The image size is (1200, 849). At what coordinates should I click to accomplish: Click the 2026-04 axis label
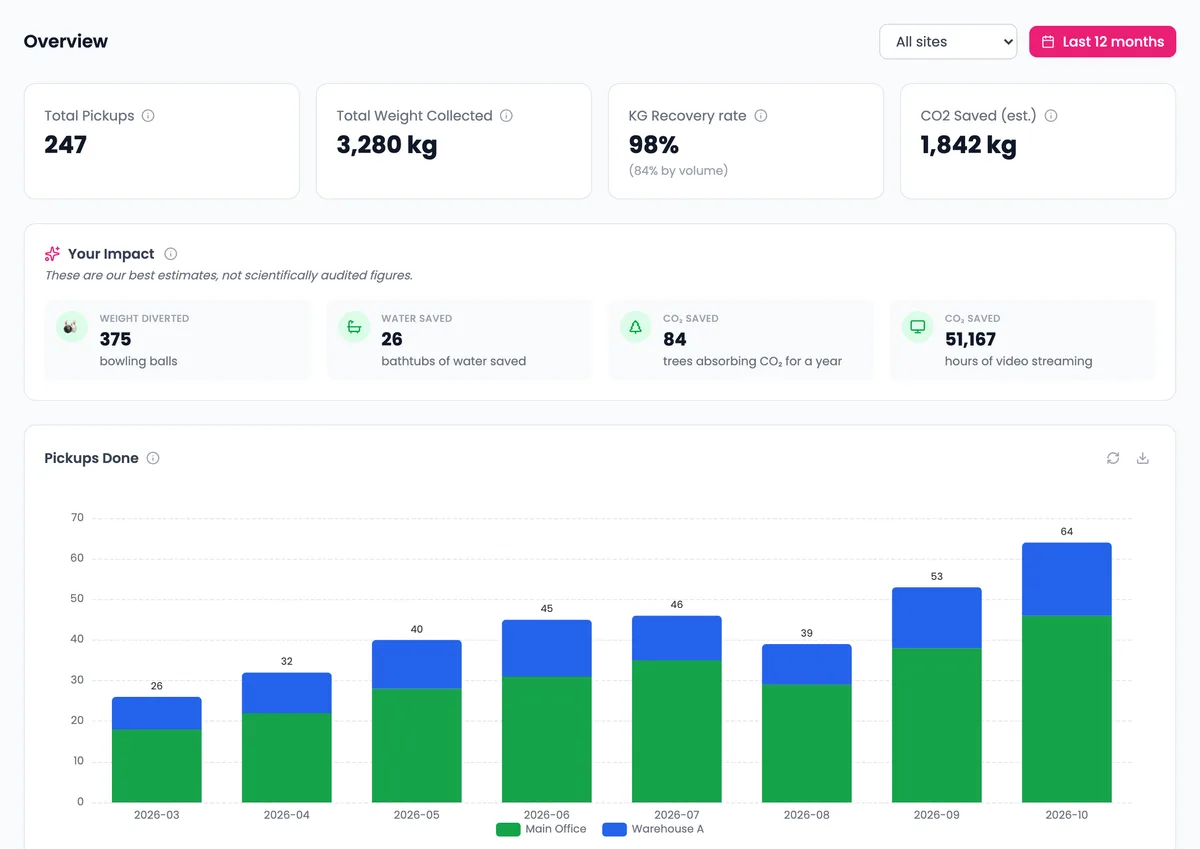[287, 815]
